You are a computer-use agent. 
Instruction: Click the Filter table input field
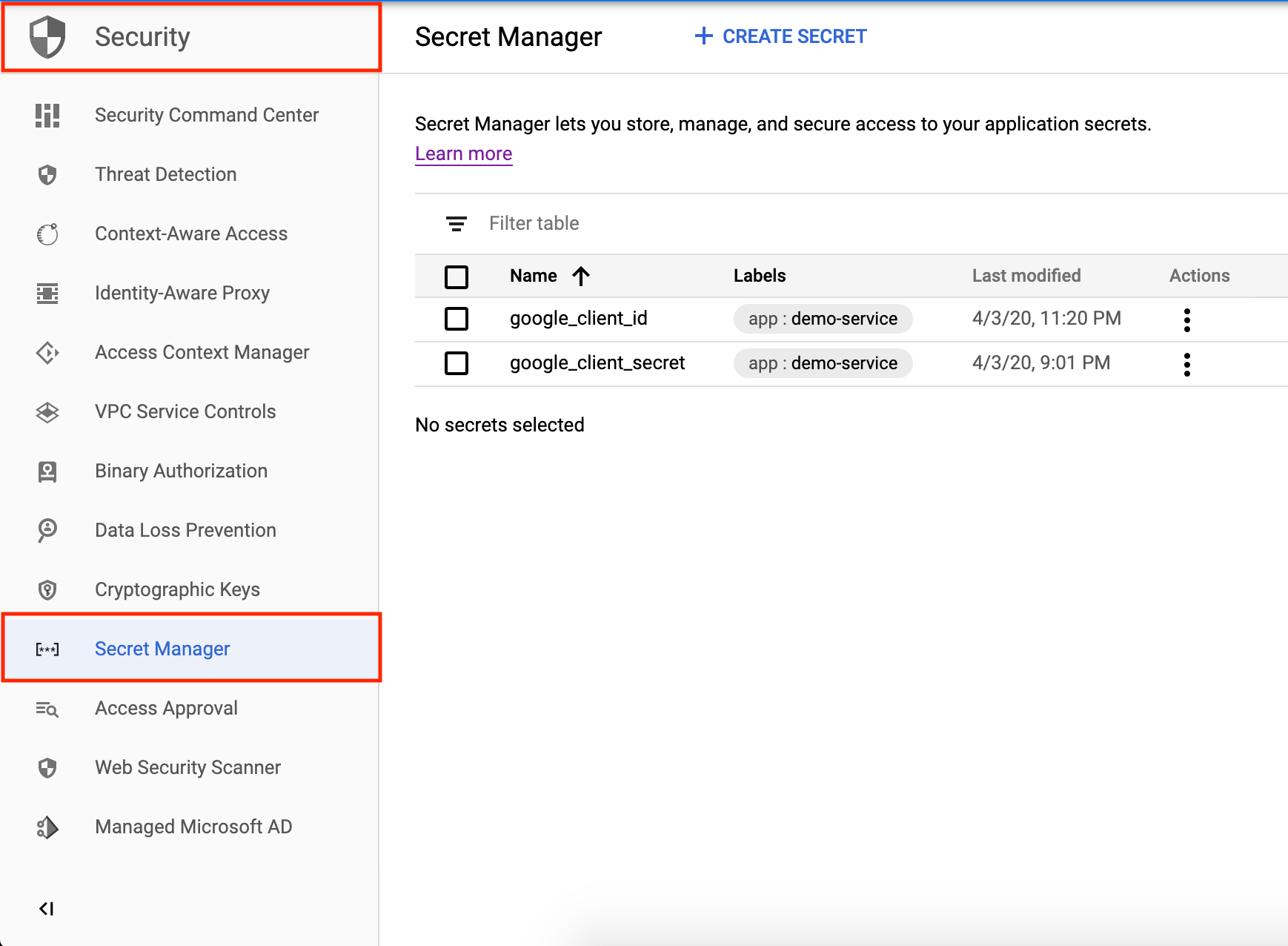[x=667, y=223]
